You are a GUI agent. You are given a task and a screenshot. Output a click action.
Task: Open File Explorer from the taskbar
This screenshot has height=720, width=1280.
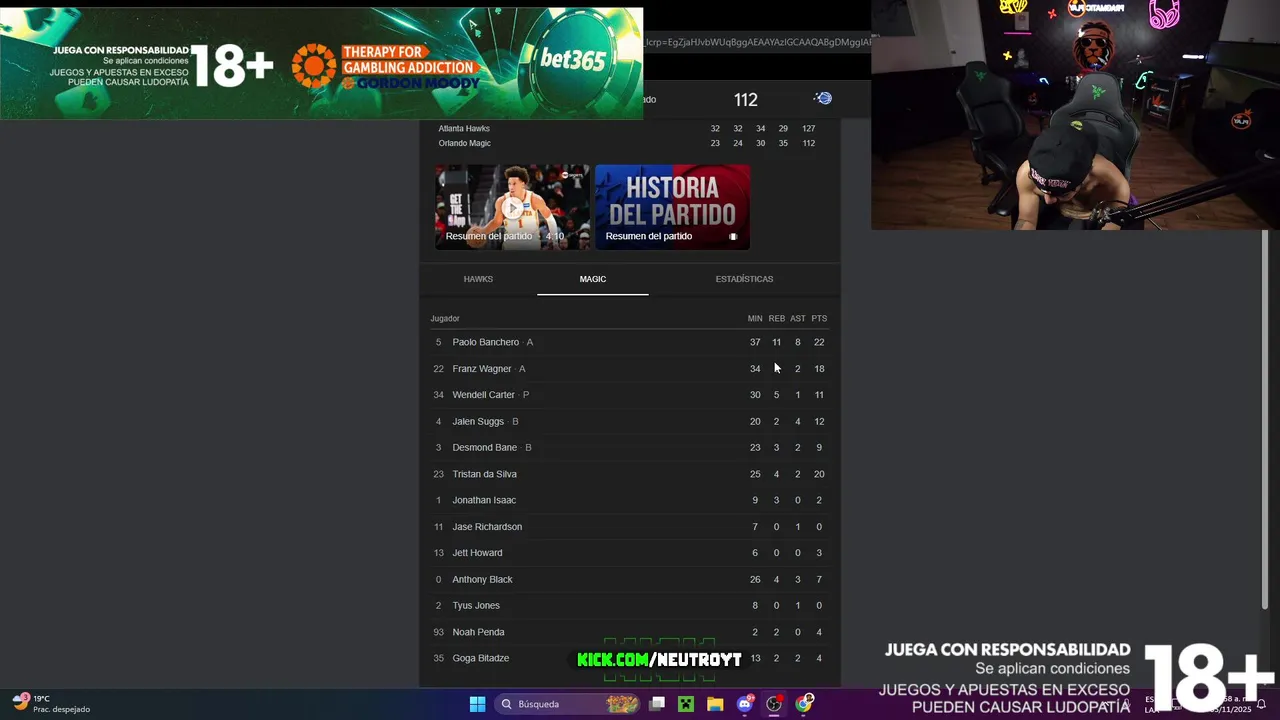pos(715,704)
